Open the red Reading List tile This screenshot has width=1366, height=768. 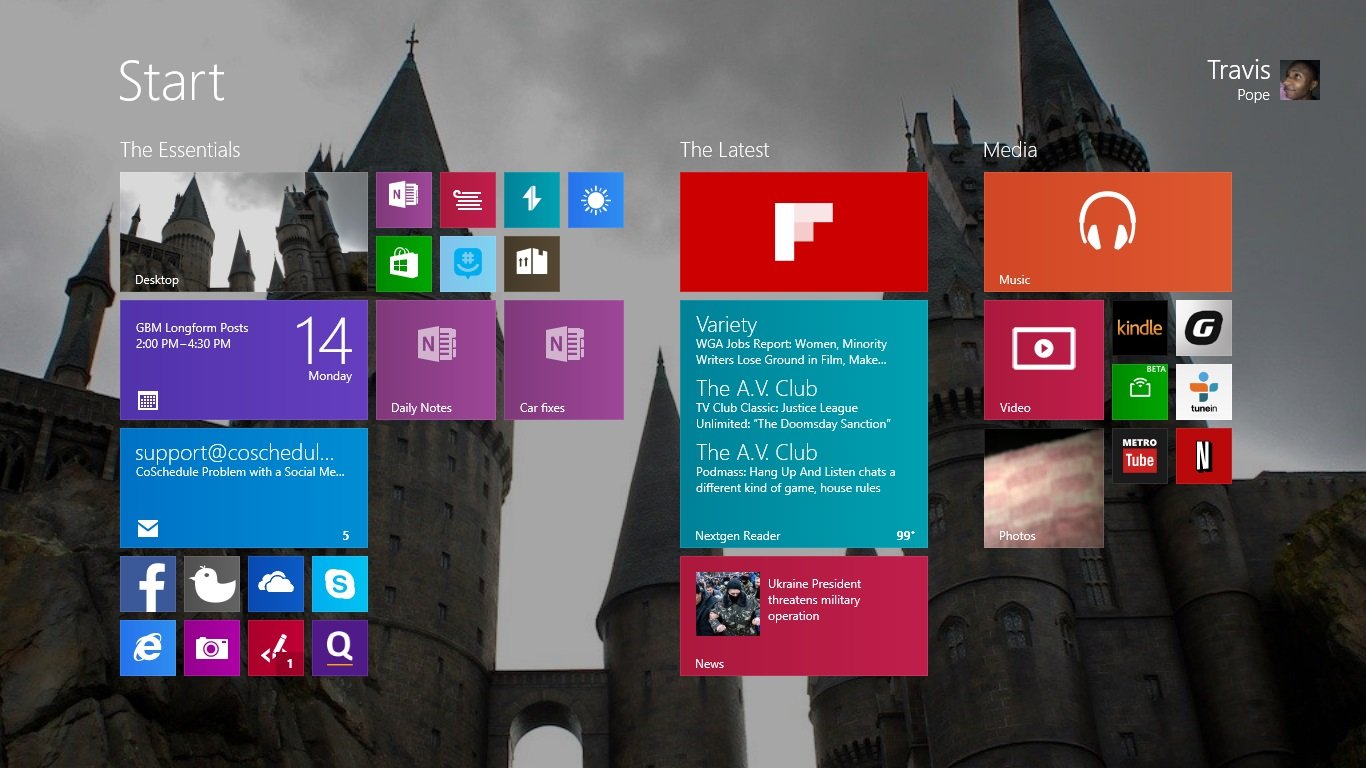(x=468, y=200)
